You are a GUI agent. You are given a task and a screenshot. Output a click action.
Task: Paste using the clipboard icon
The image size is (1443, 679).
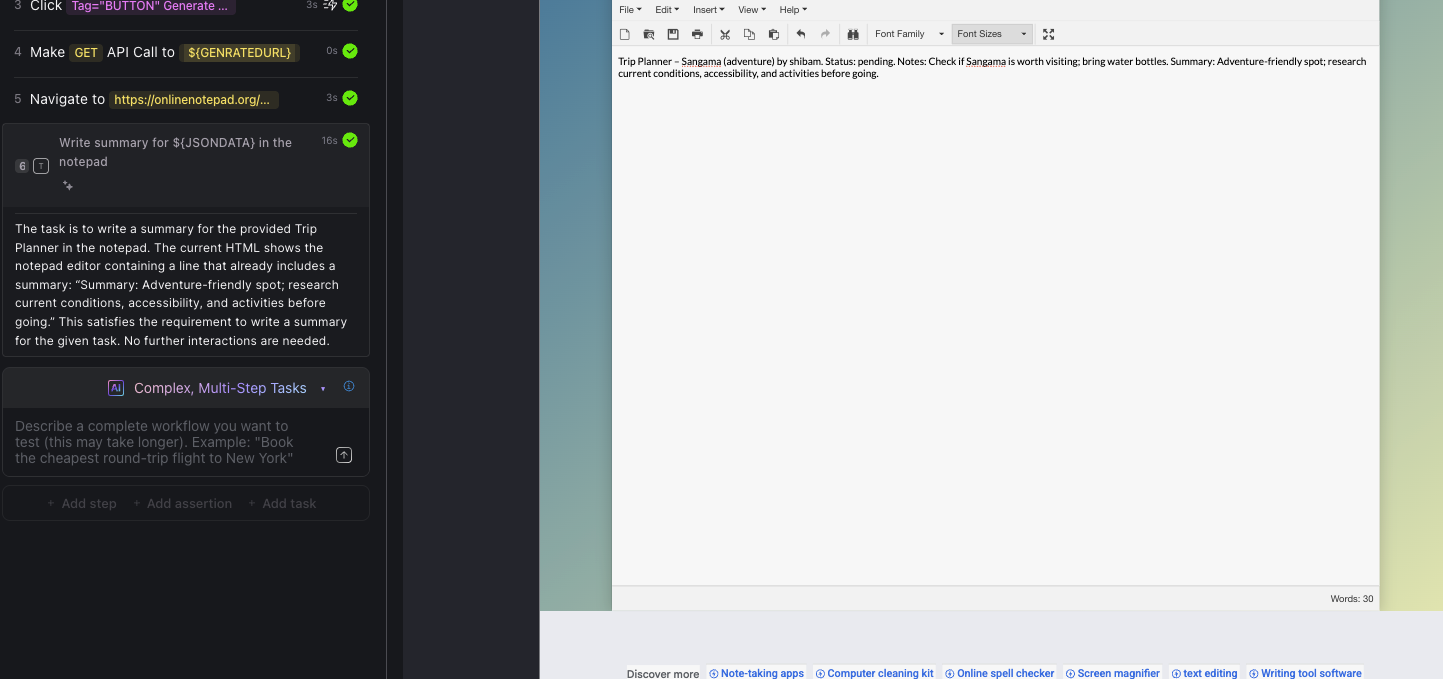(773, 34)
